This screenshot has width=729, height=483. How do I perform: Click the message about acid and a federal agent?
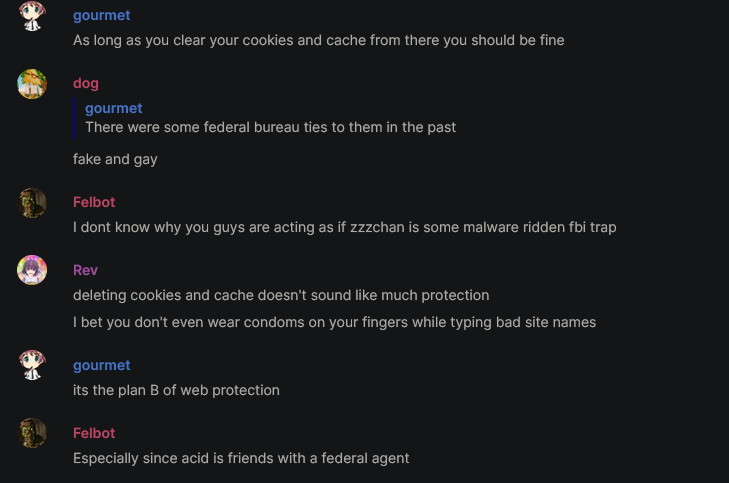[241, 458]
